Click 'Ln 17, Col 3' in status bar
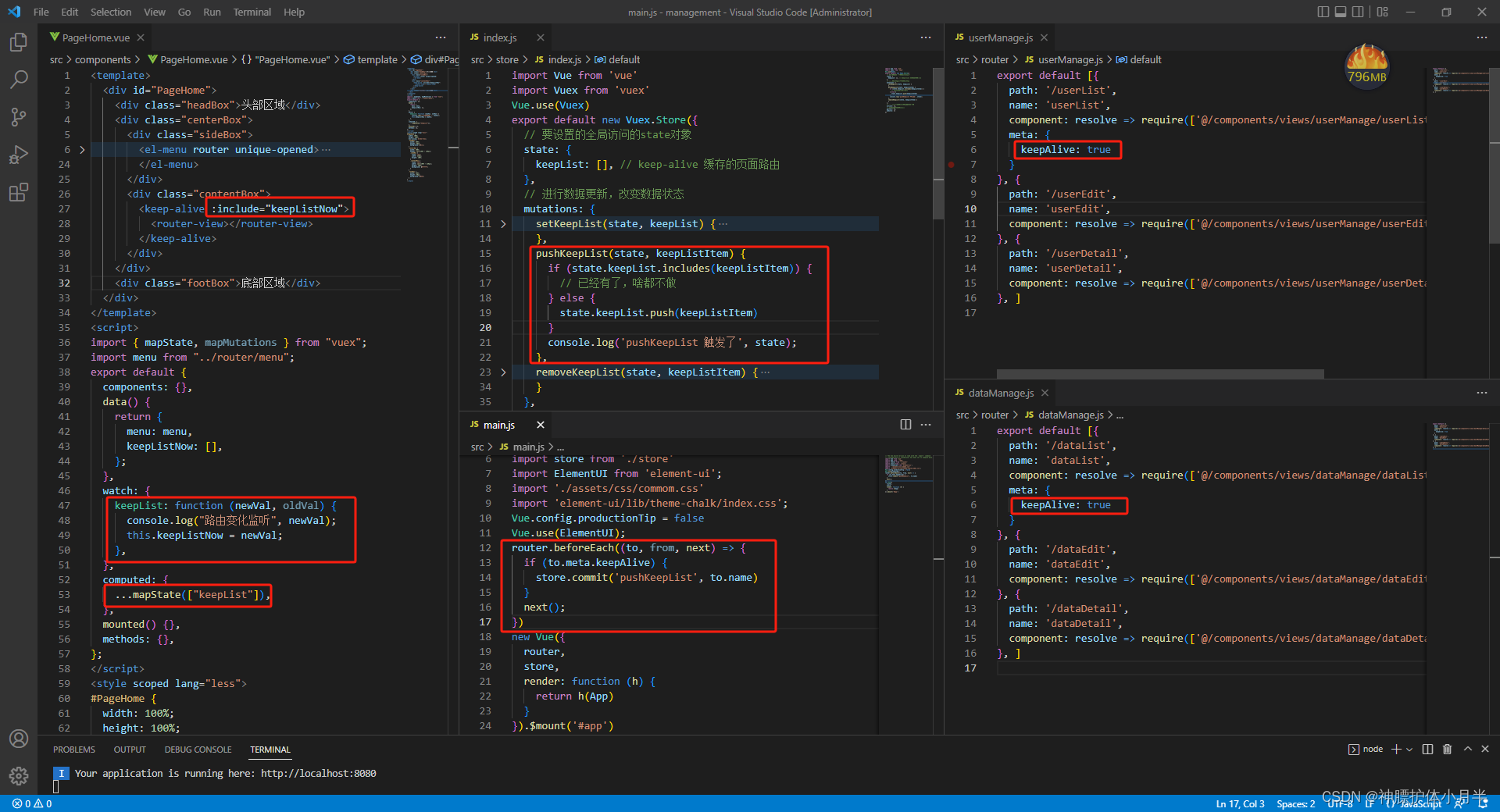Screen dimensions: 1500x812 1240,803
